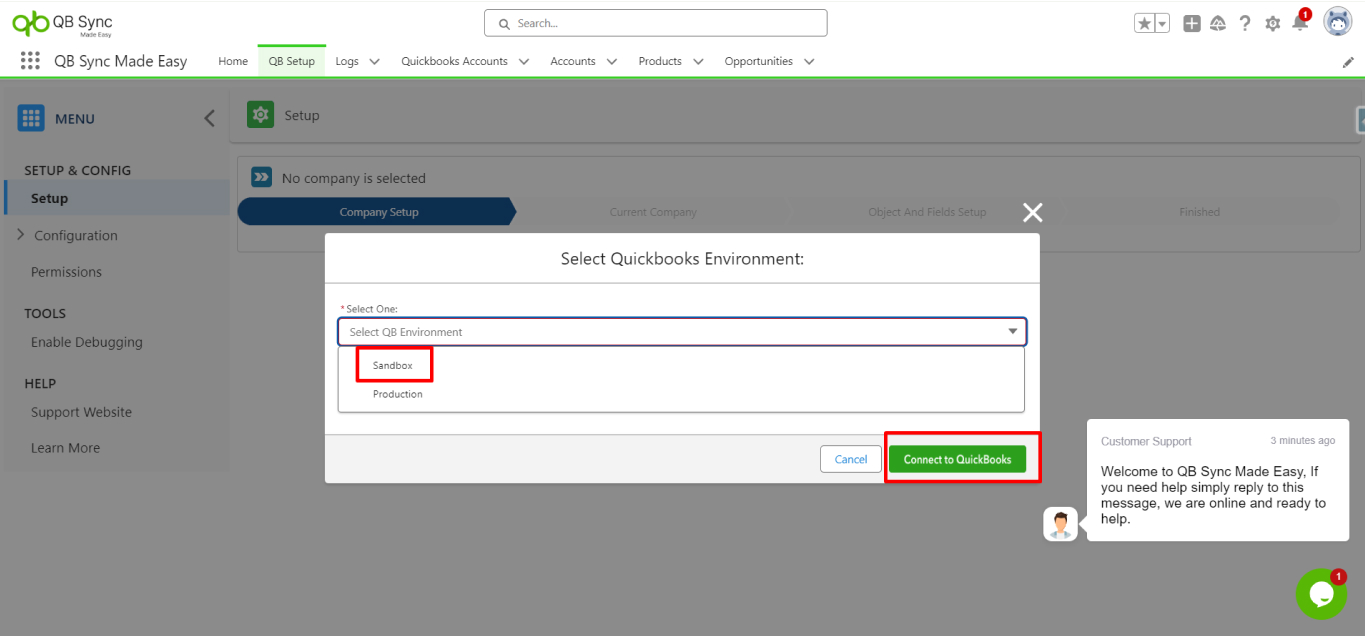Image resolution: width=1365 pixels, height=637 pixels.
Task: Click the Connect to QuickBooks button
Action: tap(957, 459)
